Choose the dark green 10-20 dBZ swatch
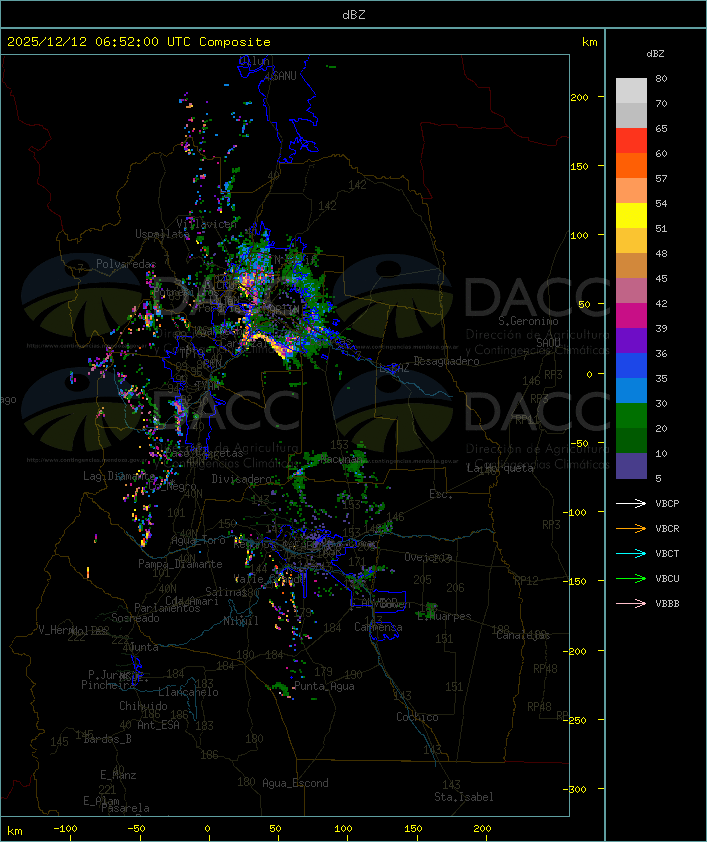Image resolution: width=707 pixels, height=842 pixels. (x=631, y=440)
